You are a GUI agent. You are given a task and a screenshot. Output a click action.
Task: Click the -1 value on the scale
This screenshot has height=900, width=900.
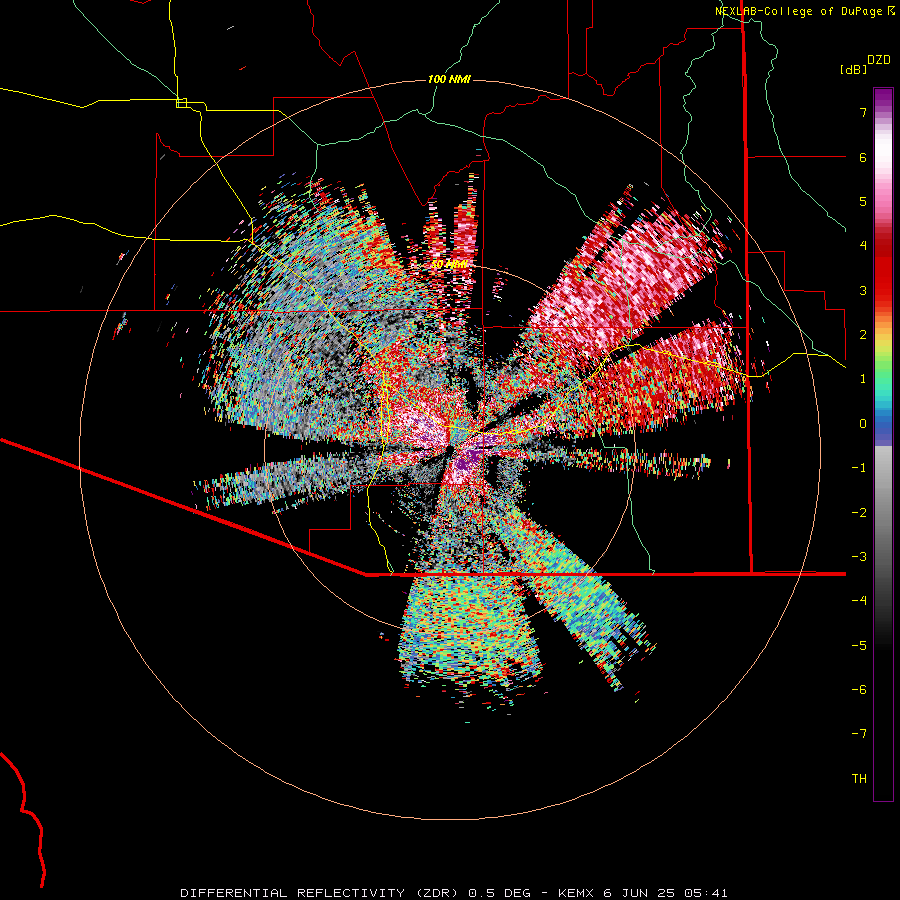[859, 468]
